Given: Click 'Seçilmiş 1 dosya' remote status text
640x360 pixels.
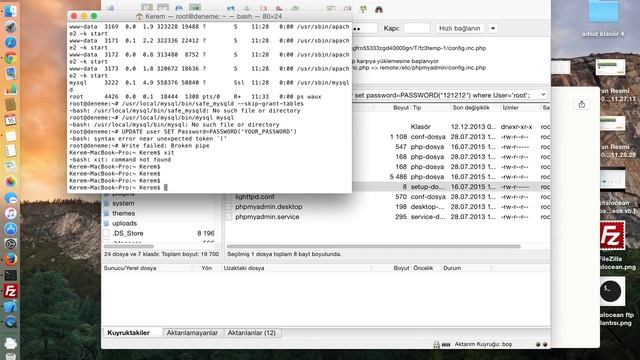Looking at the screenshot, I should point(284,254).
